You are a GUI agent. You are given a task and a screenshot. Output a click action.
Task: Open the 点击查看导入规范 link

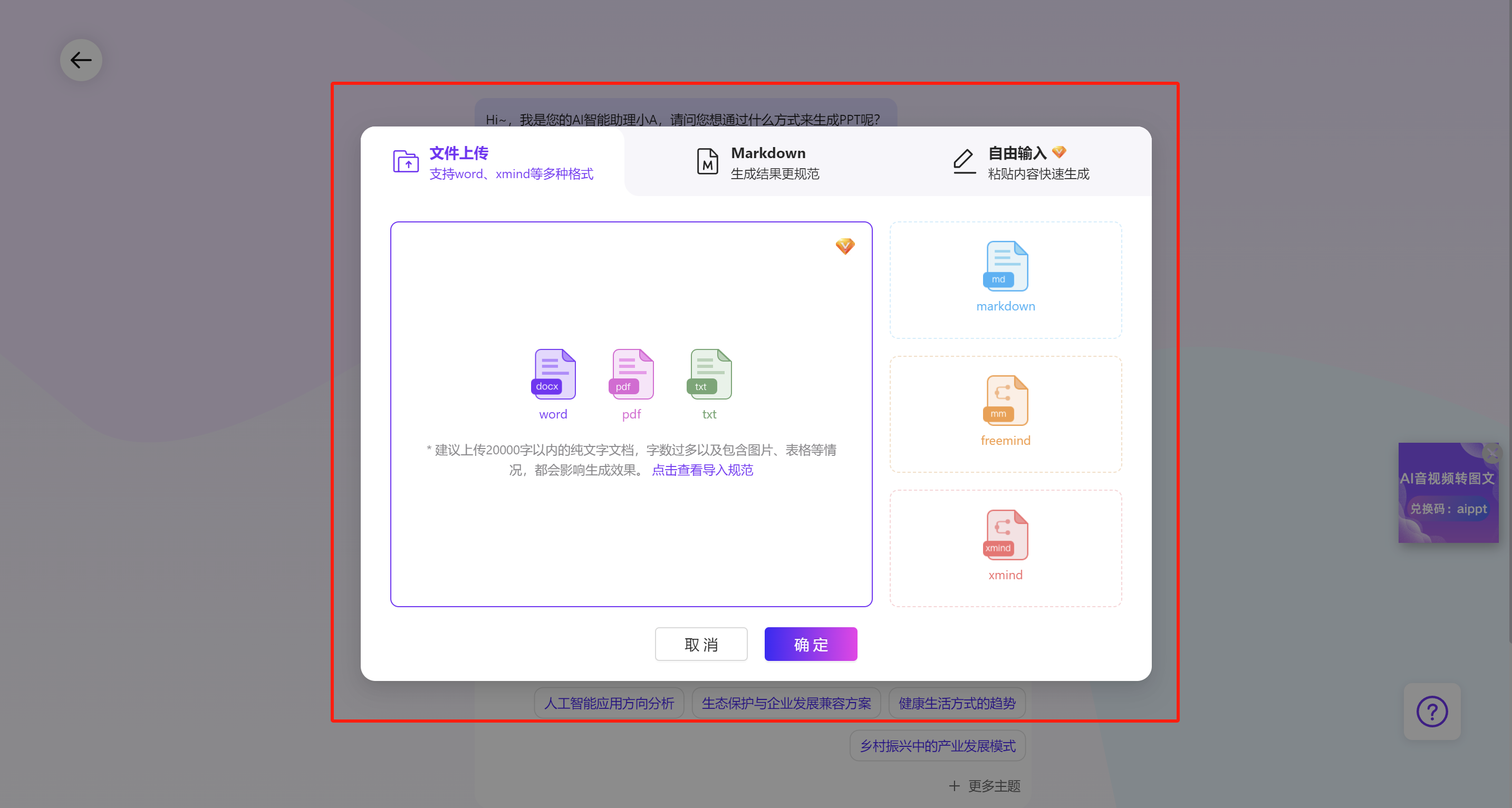[x=702, y=470]
